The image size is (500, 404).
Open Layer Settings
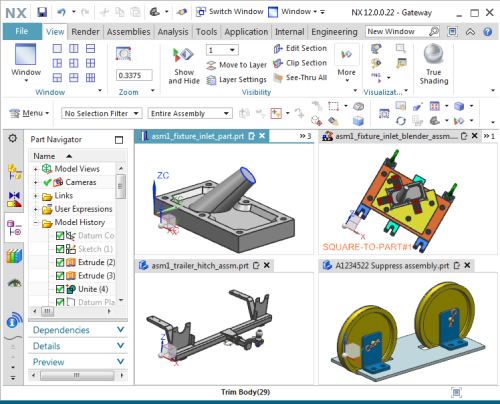coord(236,80)
